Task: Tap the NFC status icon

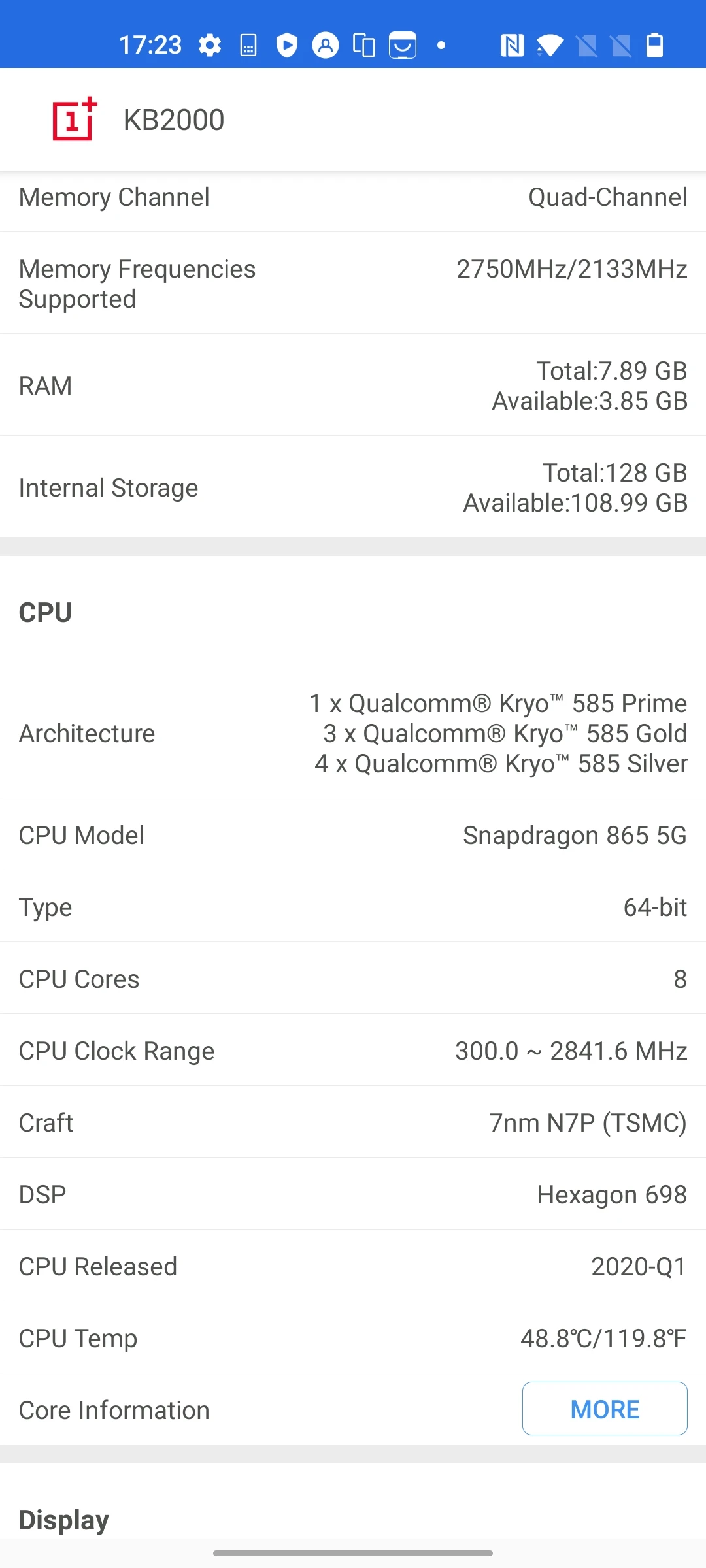Action: coord(512,46)
